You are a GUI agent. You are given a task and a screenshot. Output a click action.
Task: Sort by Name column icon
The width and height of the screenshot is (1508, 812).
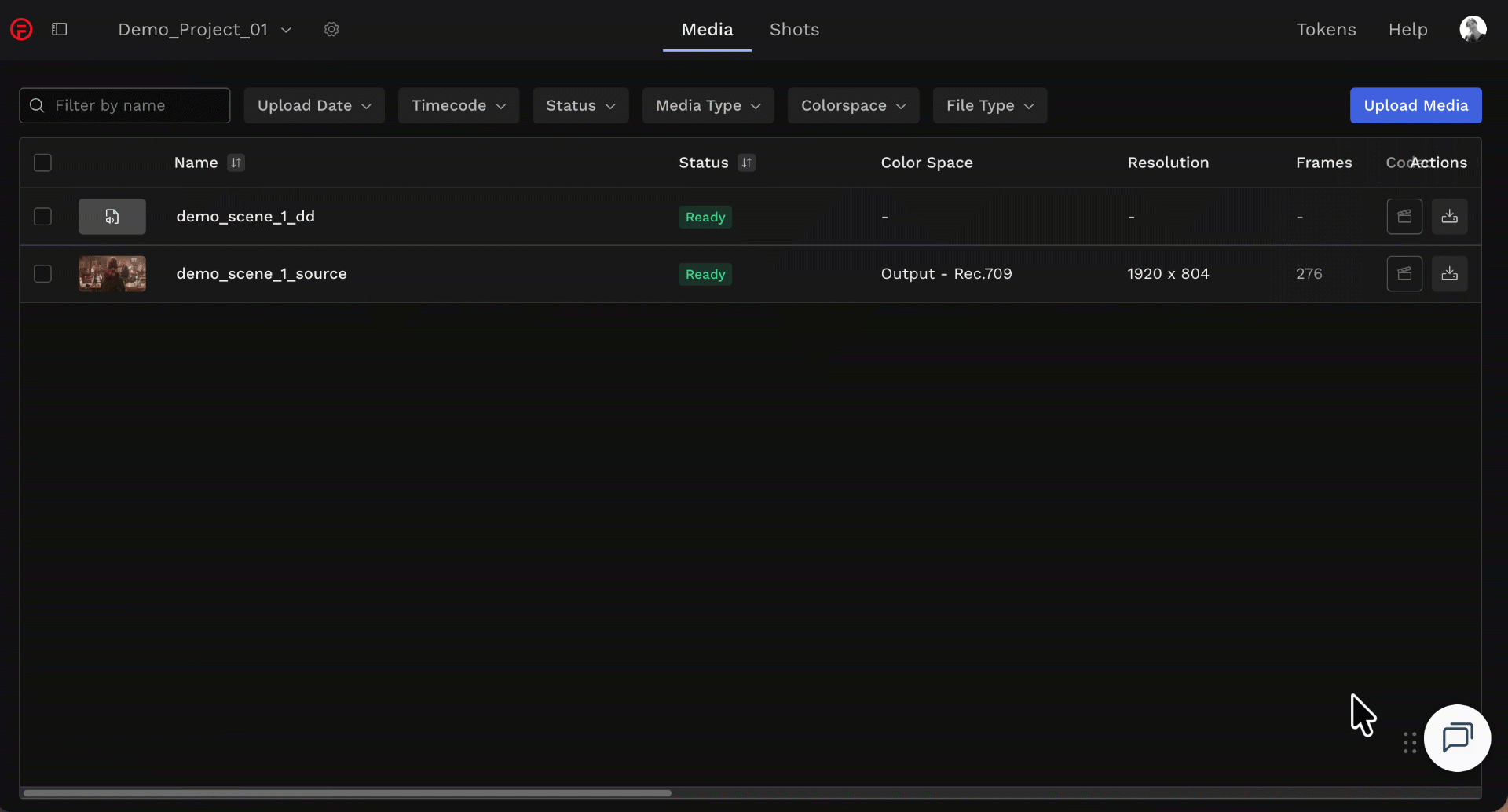(236, 163)
